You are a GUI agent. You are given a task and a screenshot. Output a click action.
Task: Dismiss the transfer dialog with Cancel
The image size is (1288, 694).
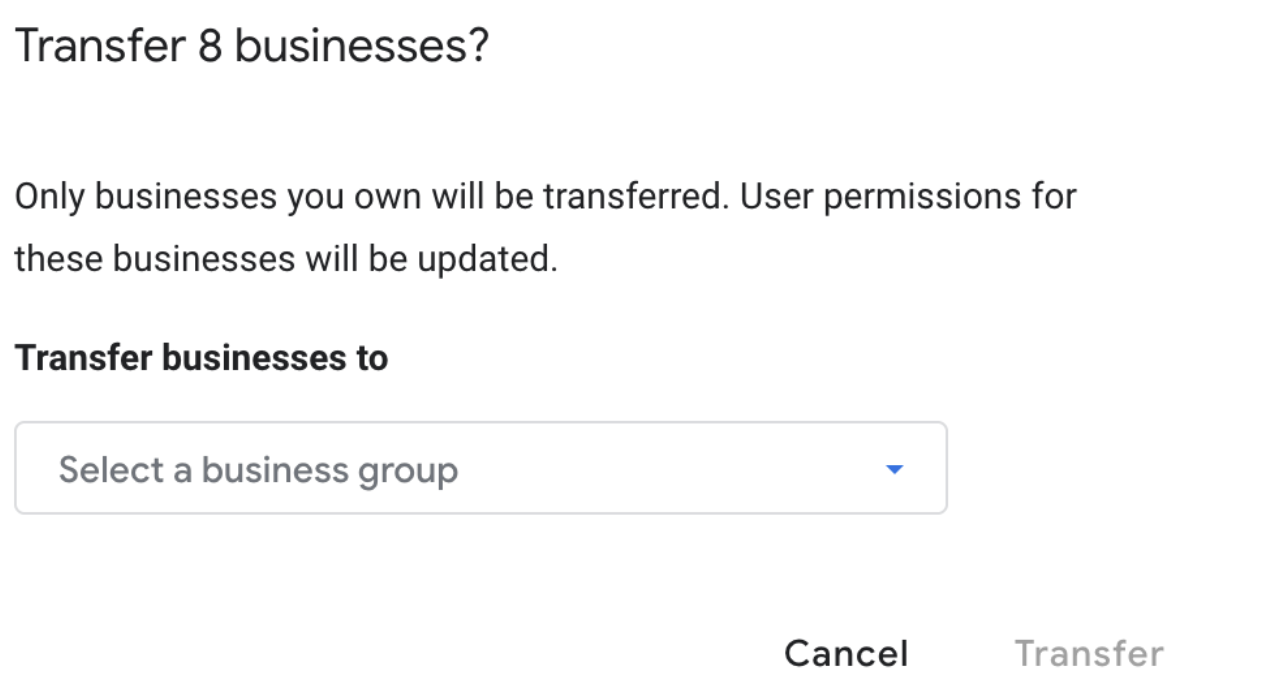pyautogui.click(x=846, y=654)
